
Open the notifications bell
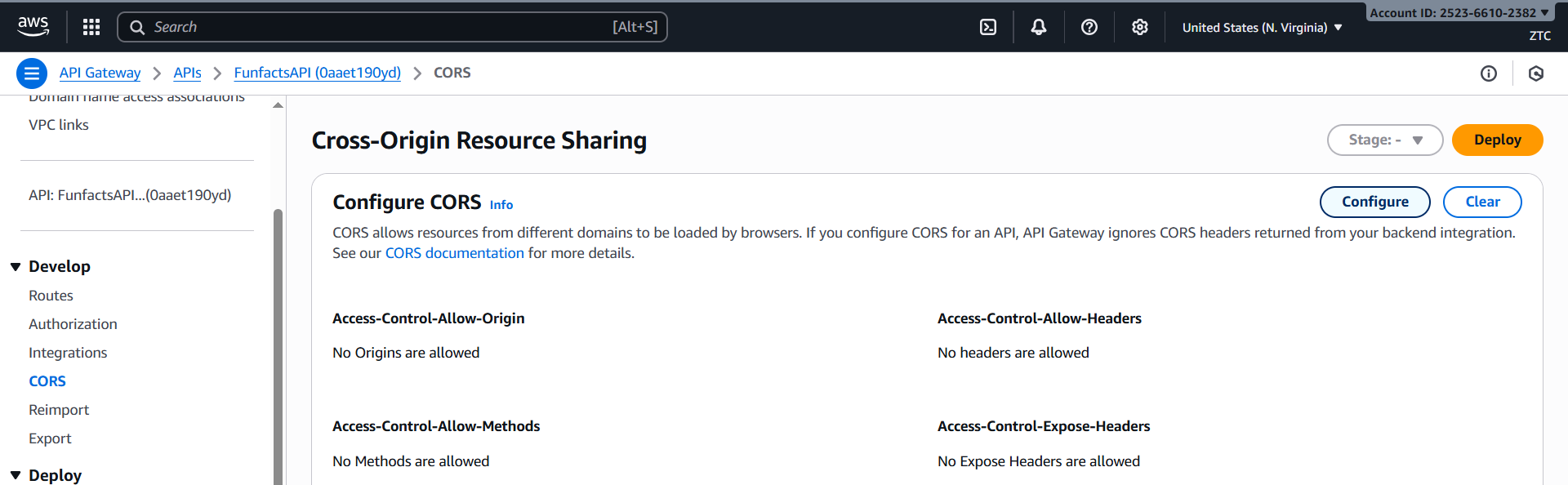coord(1039,27)
